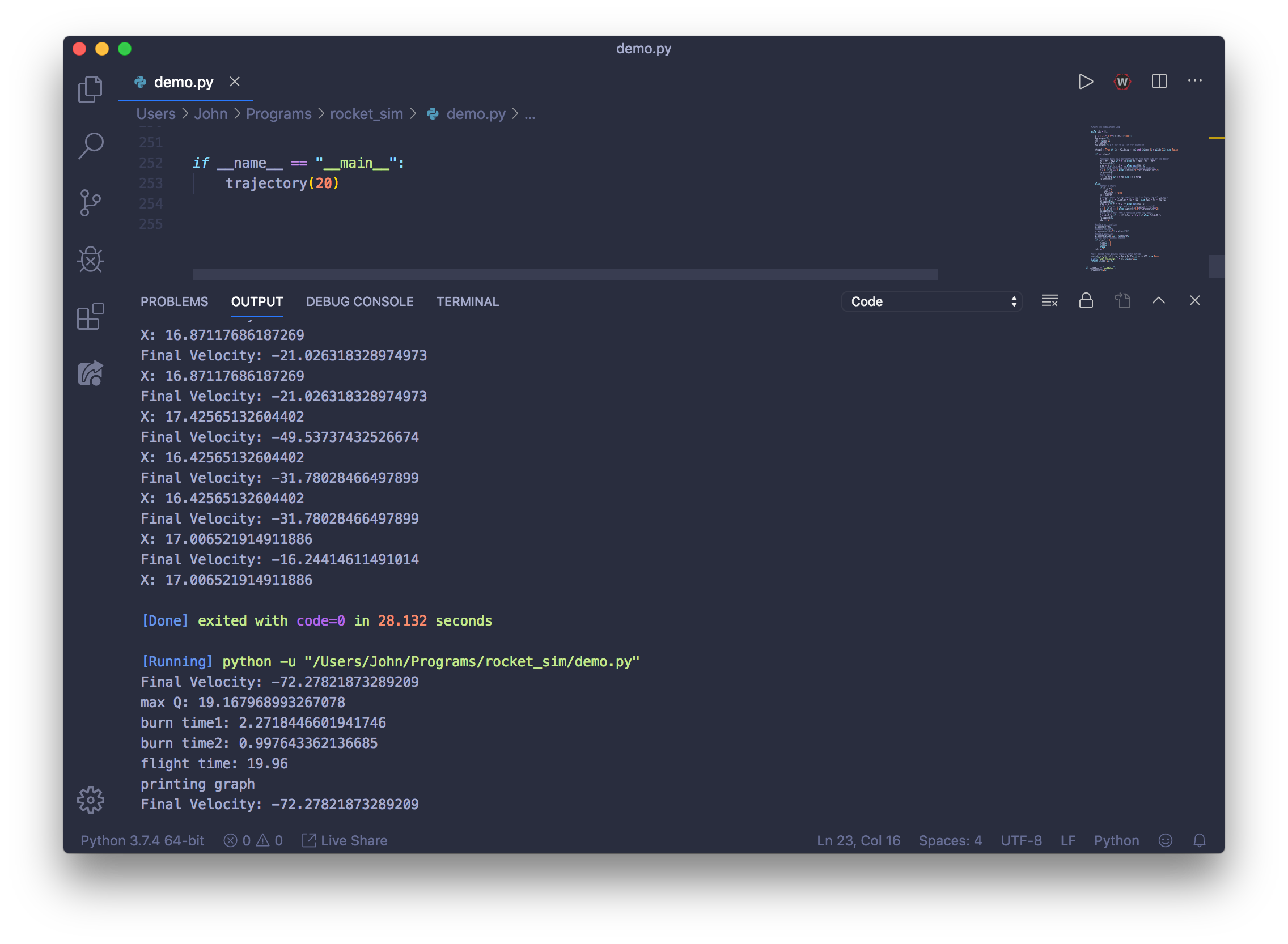1288x944 pixels.
Task: Click the editor horizontal scrollbar
Action: (x=564, y=274)
